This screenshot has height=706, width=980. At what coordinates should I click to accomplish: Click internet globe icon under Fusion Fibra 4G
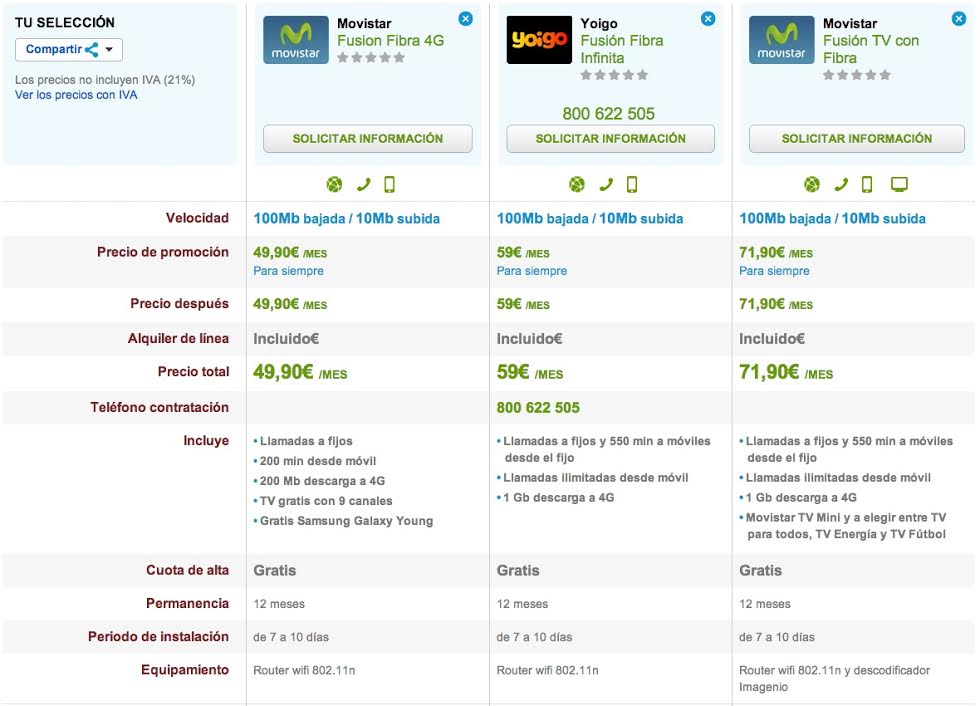point(334,184)
